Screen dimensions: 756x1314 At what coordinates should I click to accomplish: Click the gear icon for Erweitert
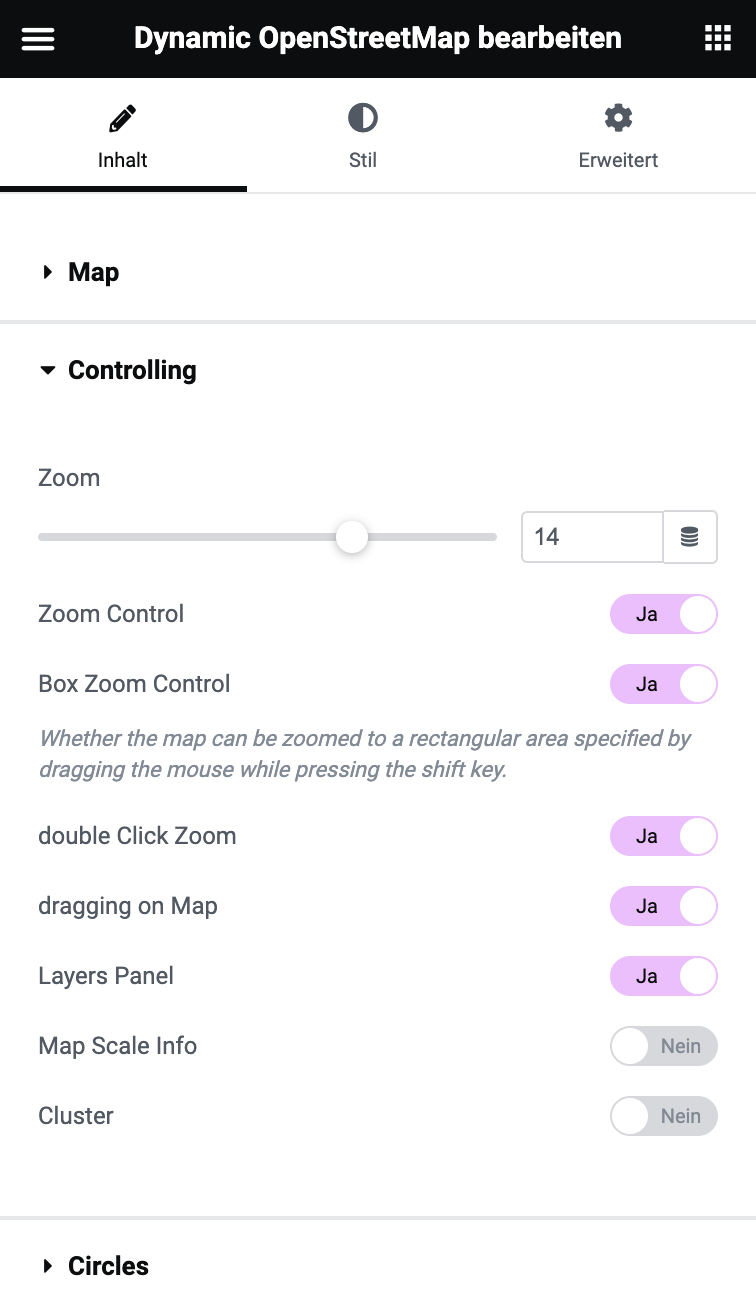click(618, 118)
